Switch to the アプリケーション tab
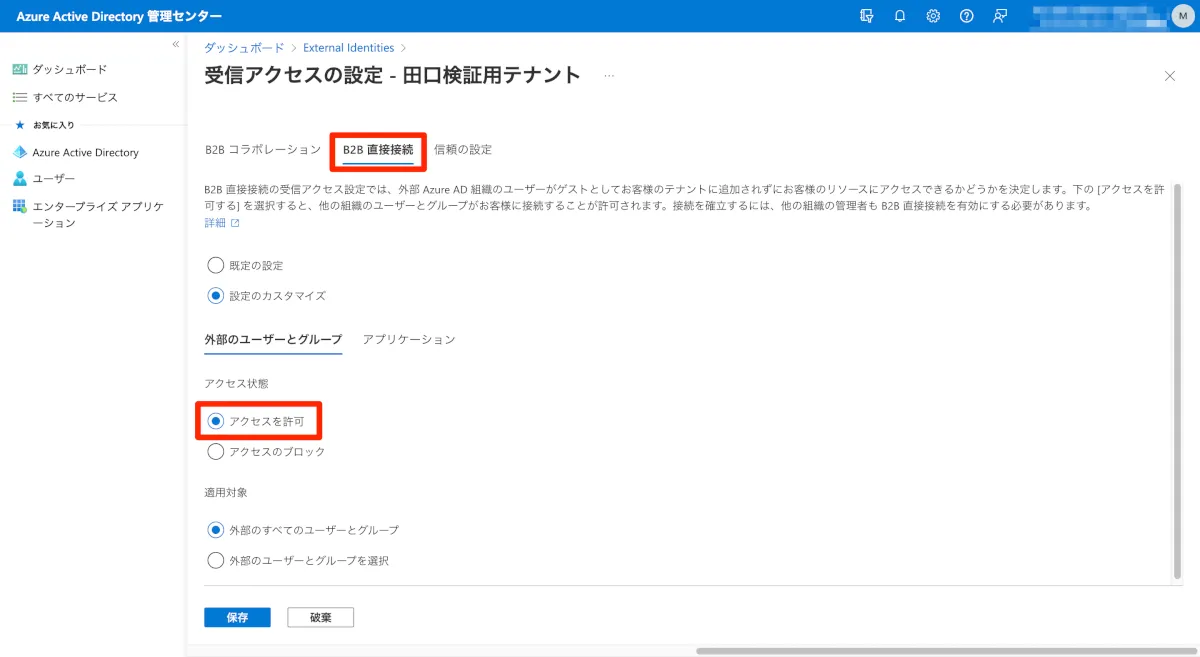This screenshot has width=1200, height=657. (x=409, y=340)
